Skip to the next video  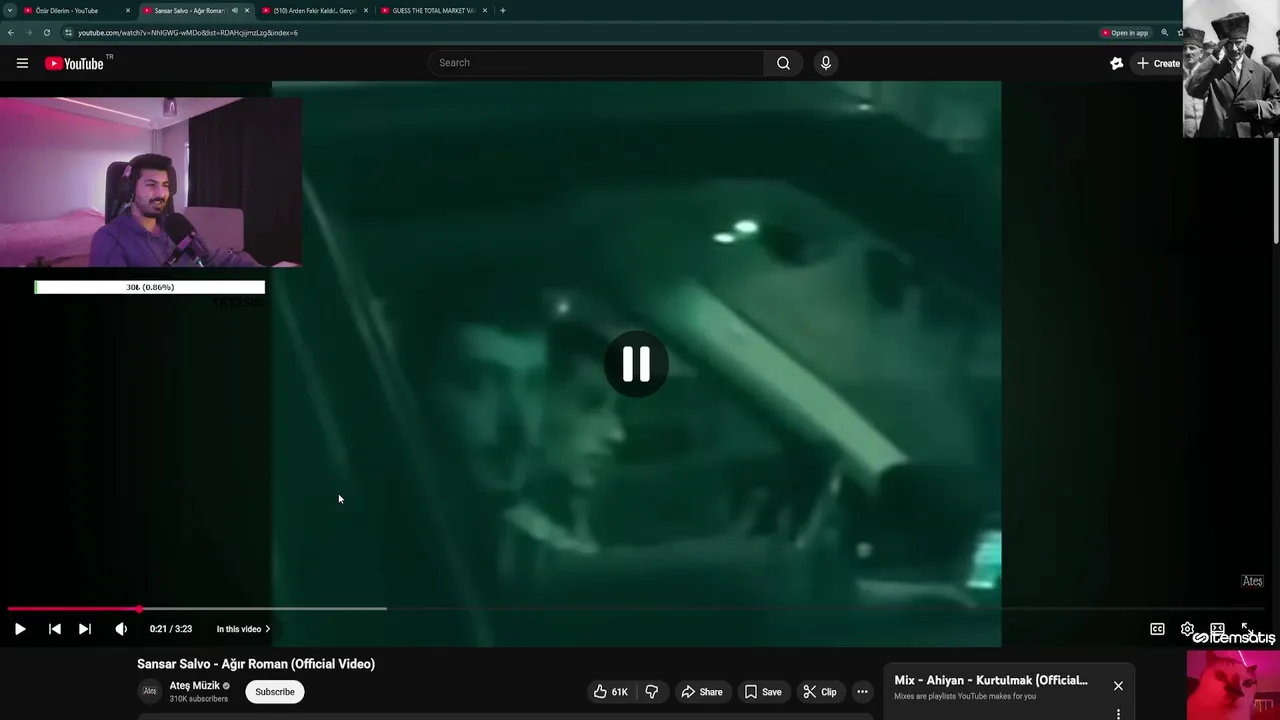(x=85, y=629)
